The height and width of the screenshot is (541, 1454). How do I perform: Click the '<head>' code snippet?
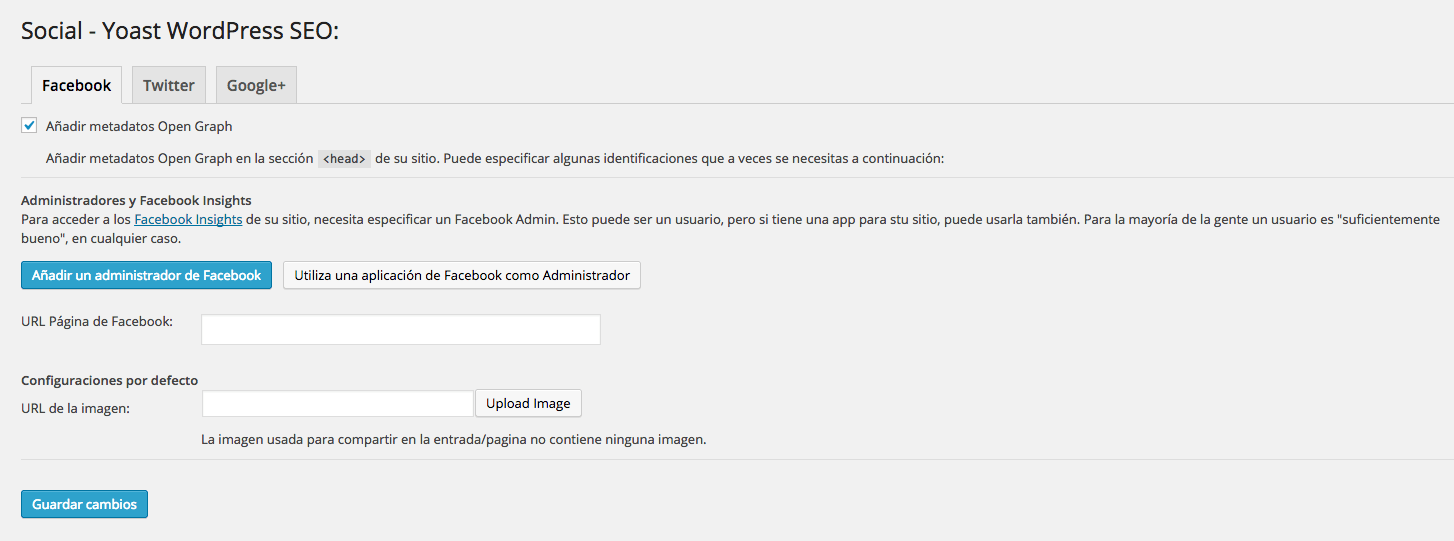click(x=344, y=158)
